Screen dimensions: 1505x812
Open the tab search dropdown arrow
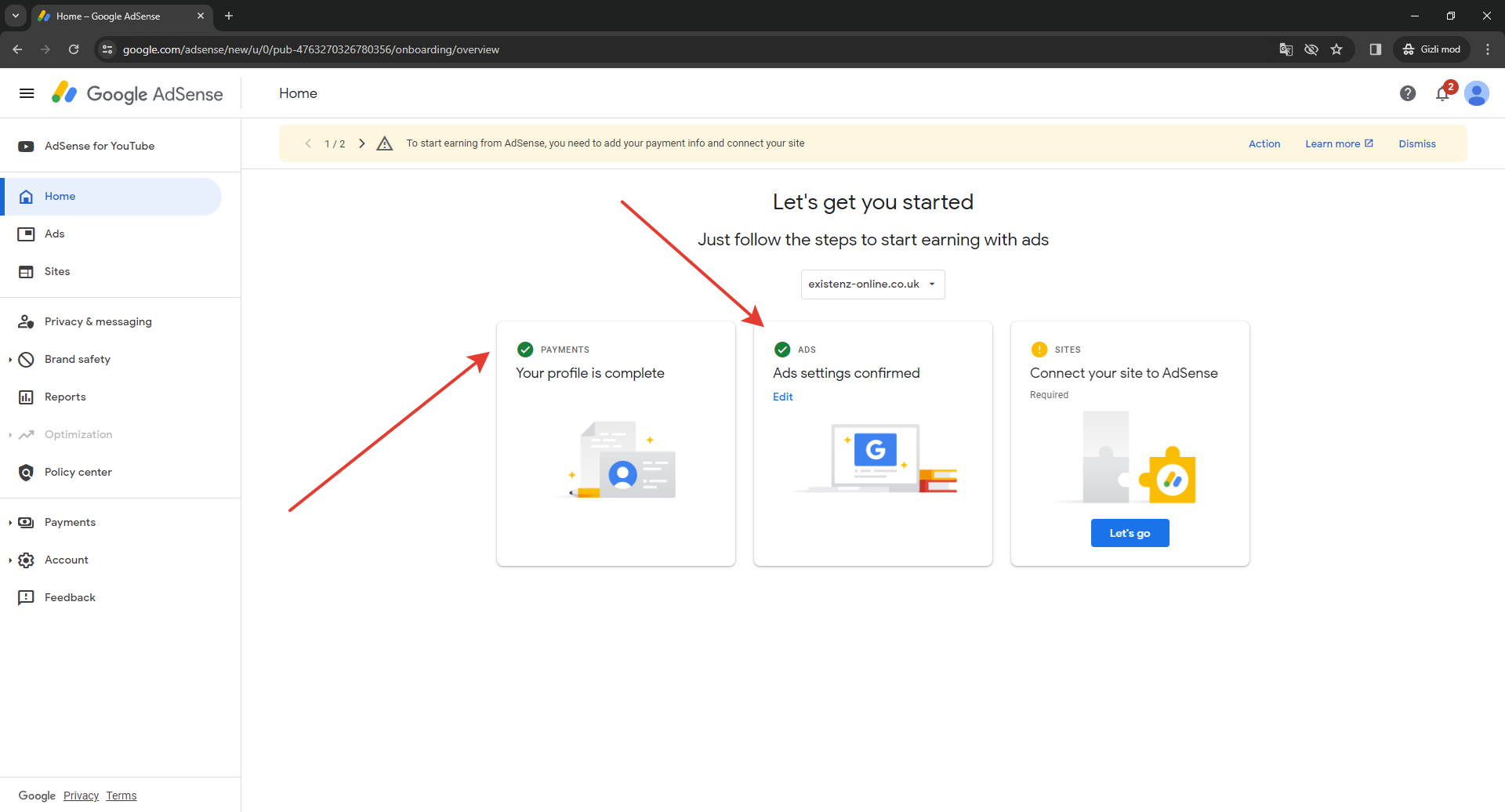pos(15,16)
